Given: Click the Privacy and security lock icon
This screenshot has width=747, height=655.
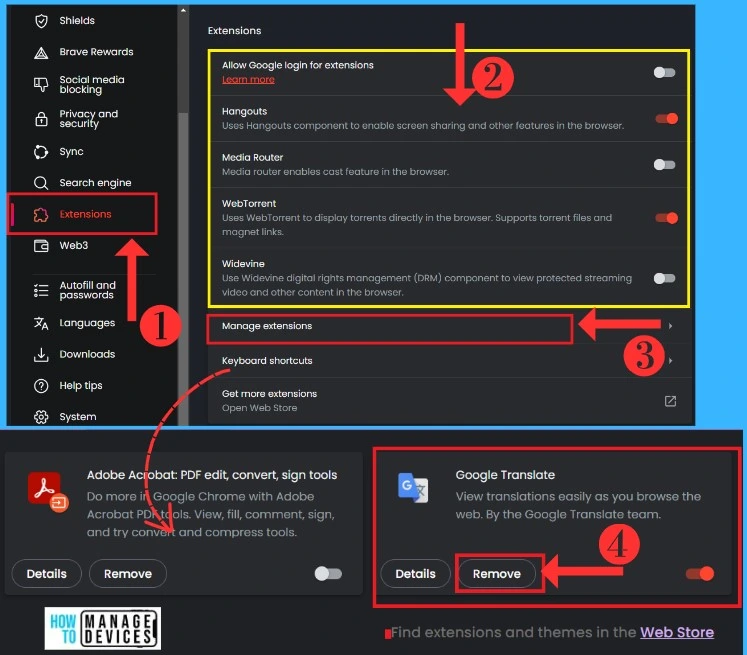Looking at the screenshot, I should click(41, 119).
